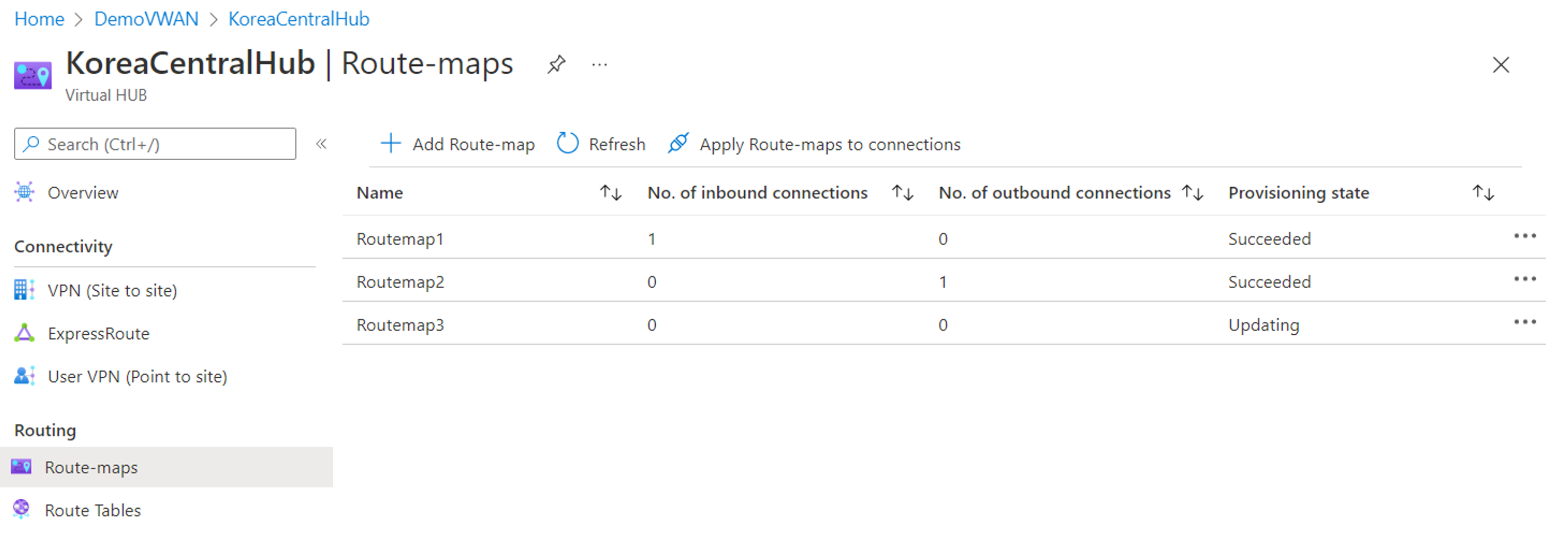
Task: Toggle sort on Provisioning state column
Action: [1484, 192]
